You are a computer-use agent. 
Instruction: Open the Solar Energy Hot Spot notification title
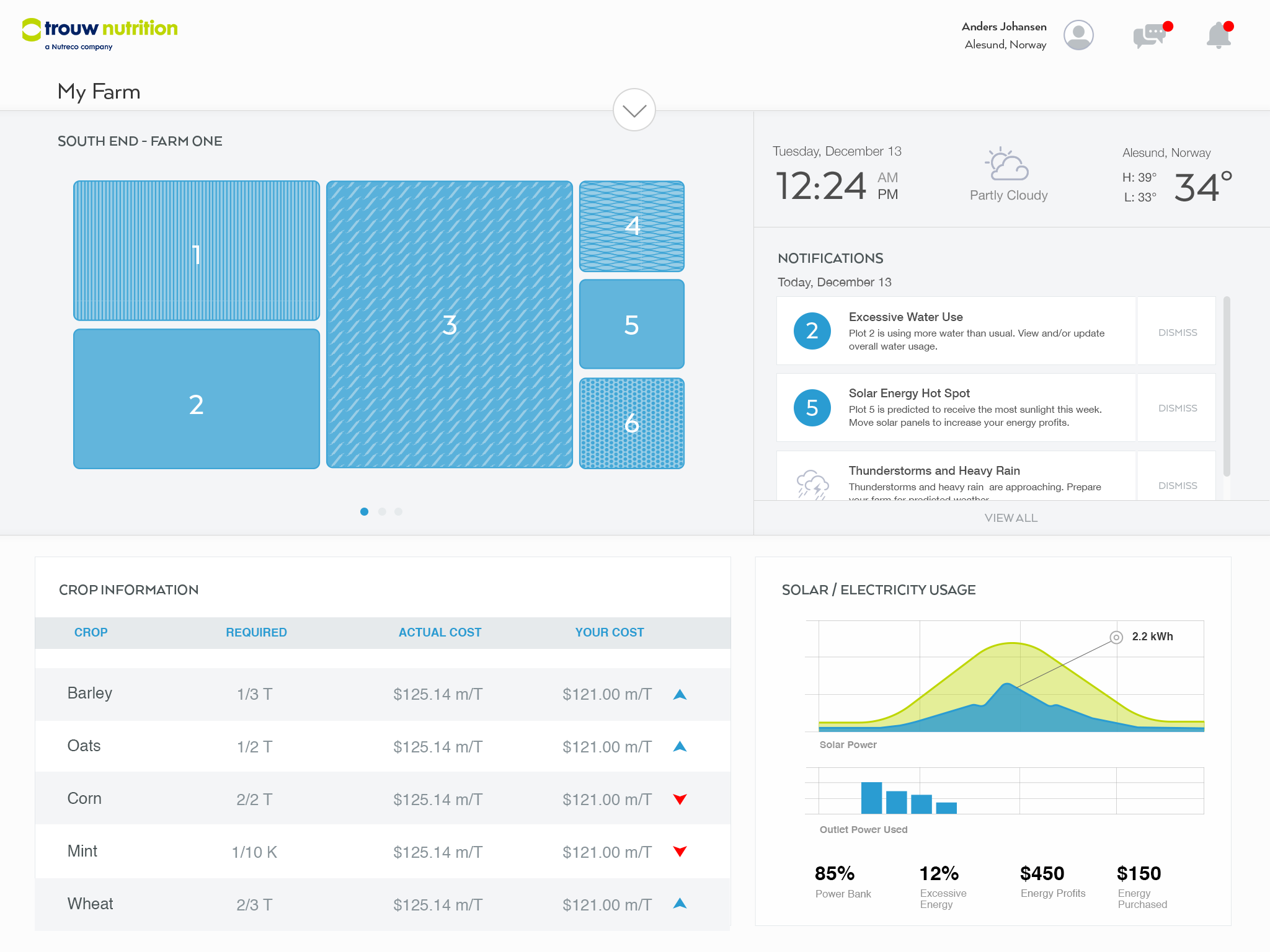tap(909, 394)
